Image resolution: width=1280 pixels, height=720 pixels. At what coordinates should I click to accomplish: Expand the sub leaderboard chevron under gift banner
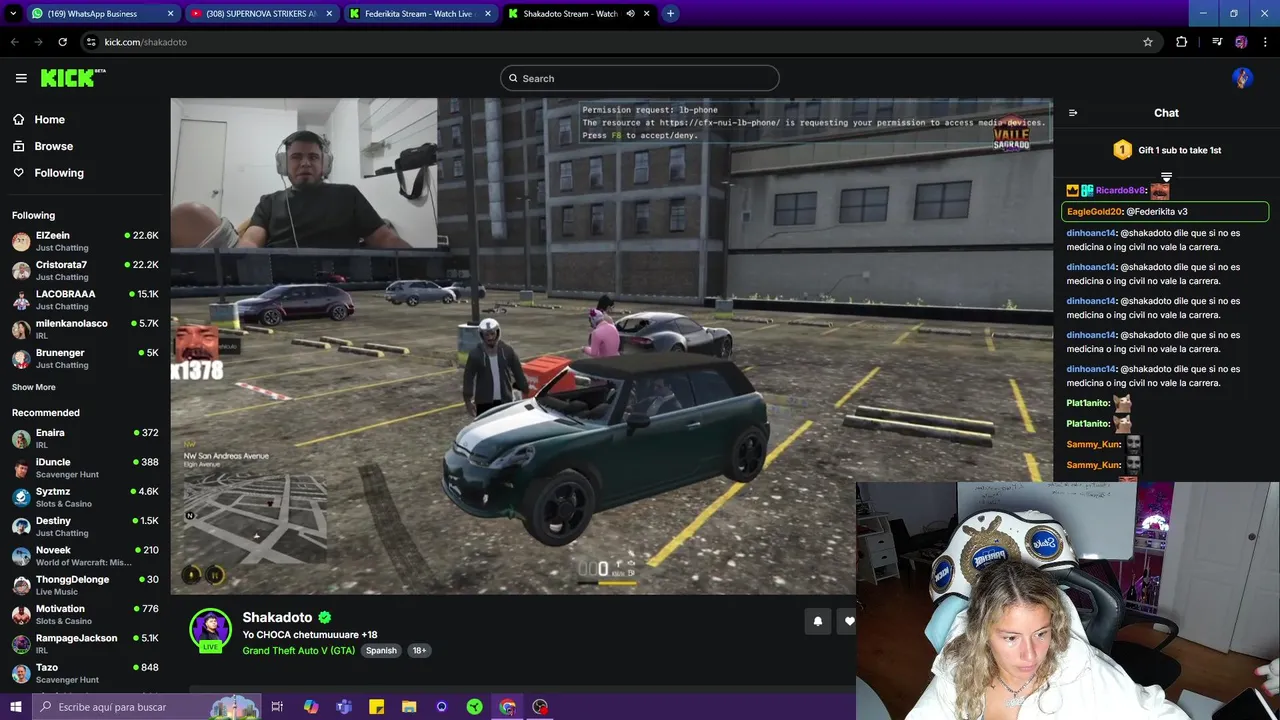(1166, 176)
